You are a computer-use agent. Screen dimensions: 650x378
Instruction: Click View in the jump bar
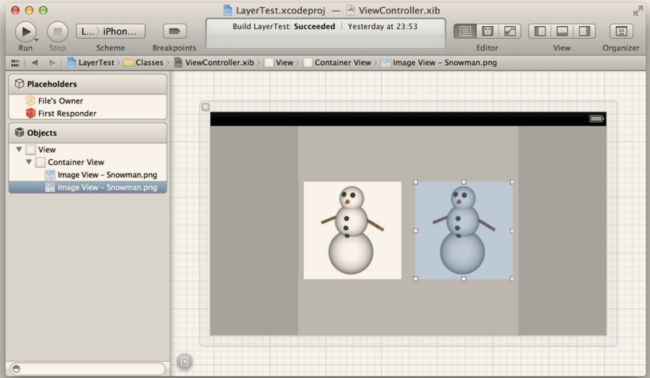pyautogui.click(x=279, y=63)
